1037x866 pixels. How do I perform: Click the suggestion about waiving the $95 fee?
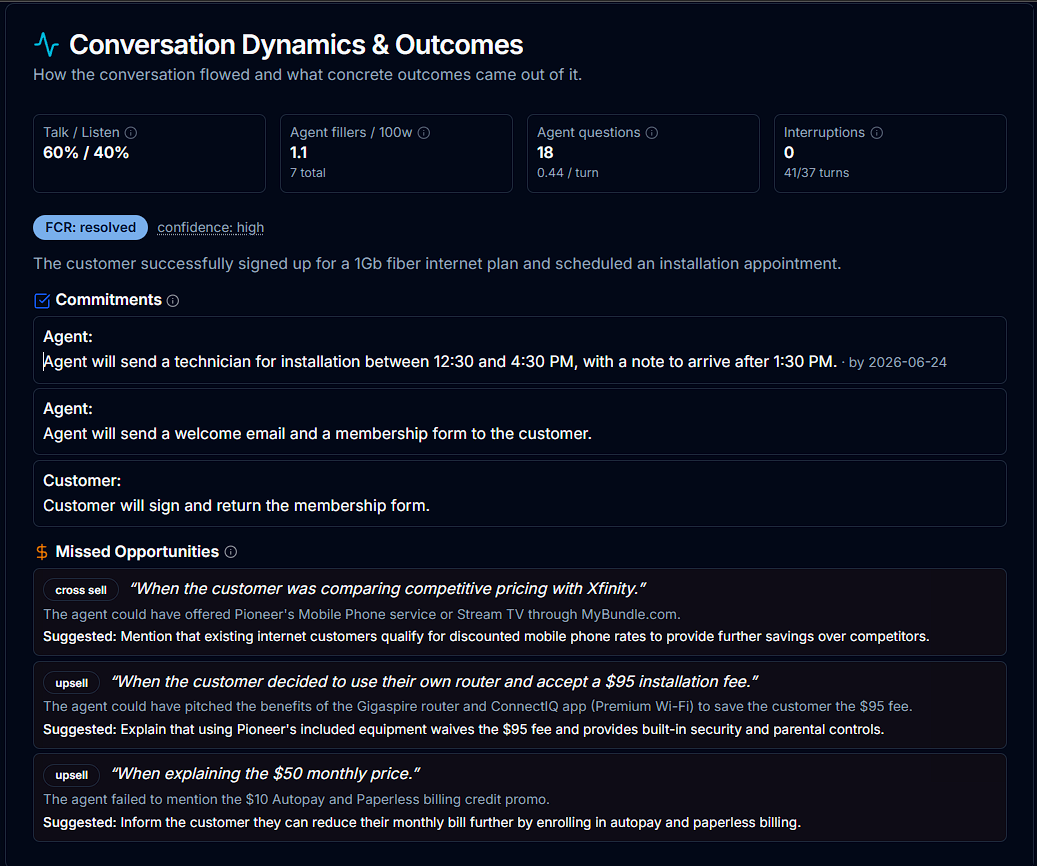[x=464, y=730]
